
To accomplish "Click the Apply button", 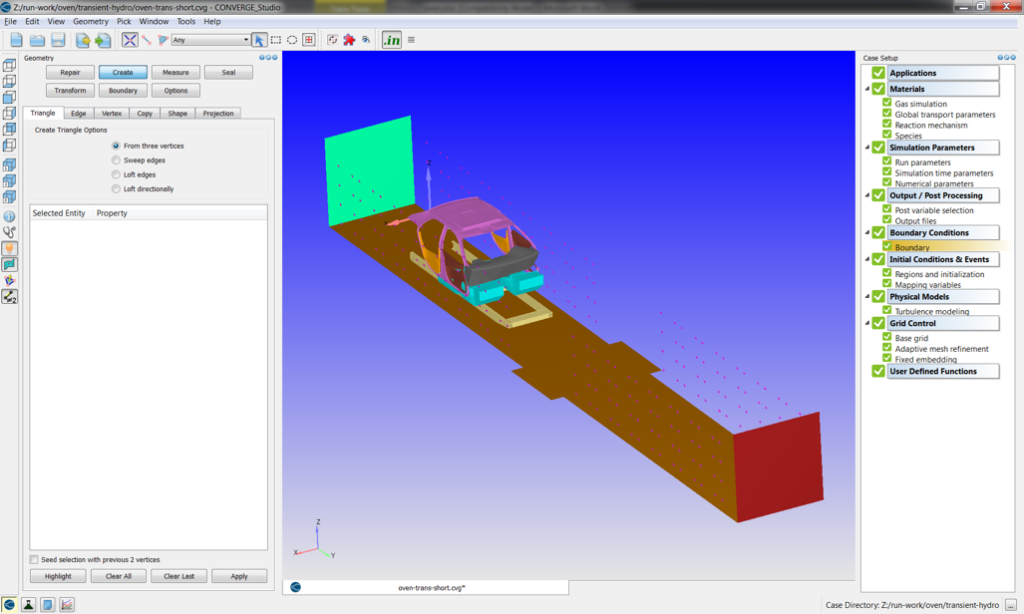I will coord(239,576).
